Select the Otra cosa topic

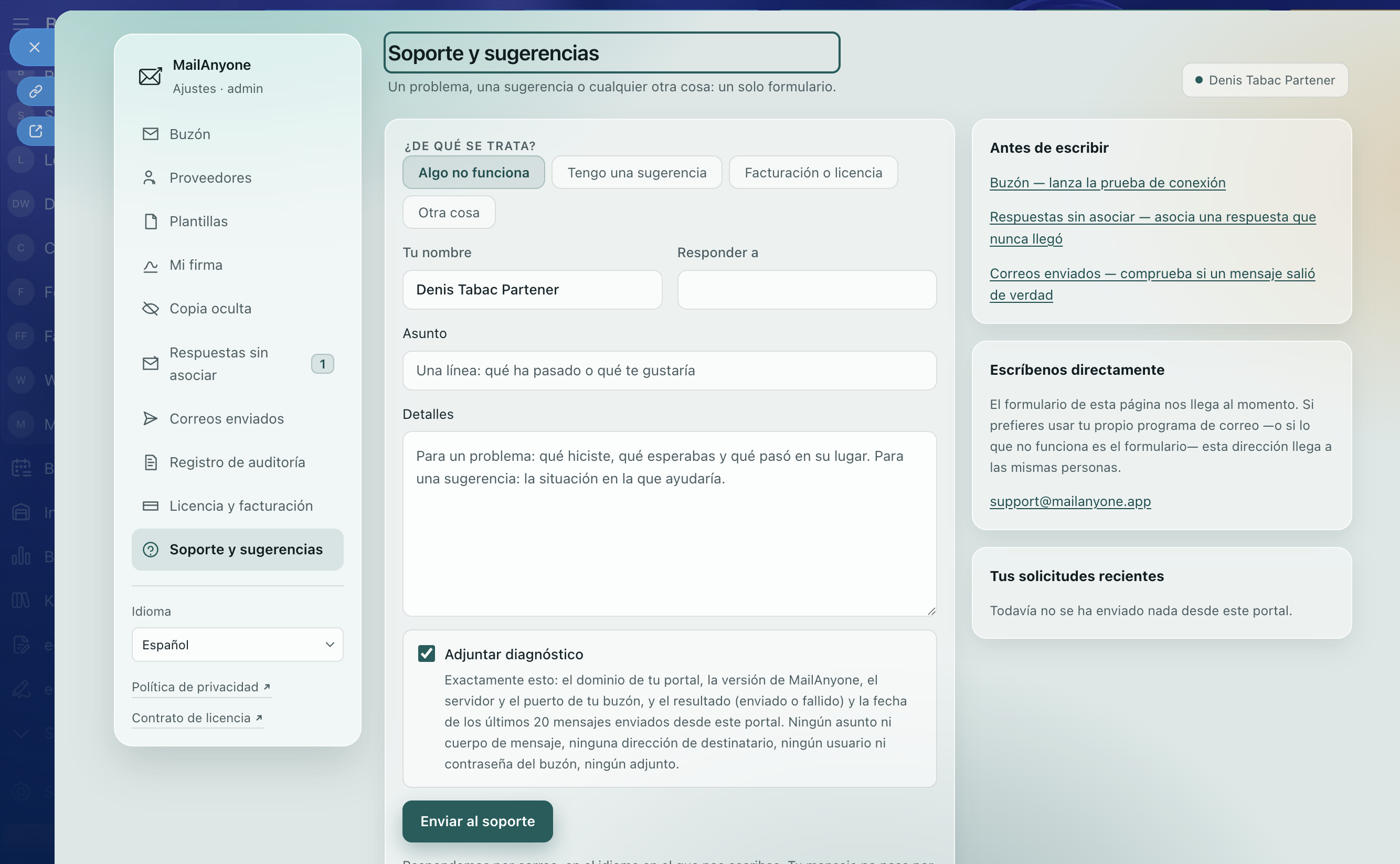pyautogui.click(x=449, y=213)
